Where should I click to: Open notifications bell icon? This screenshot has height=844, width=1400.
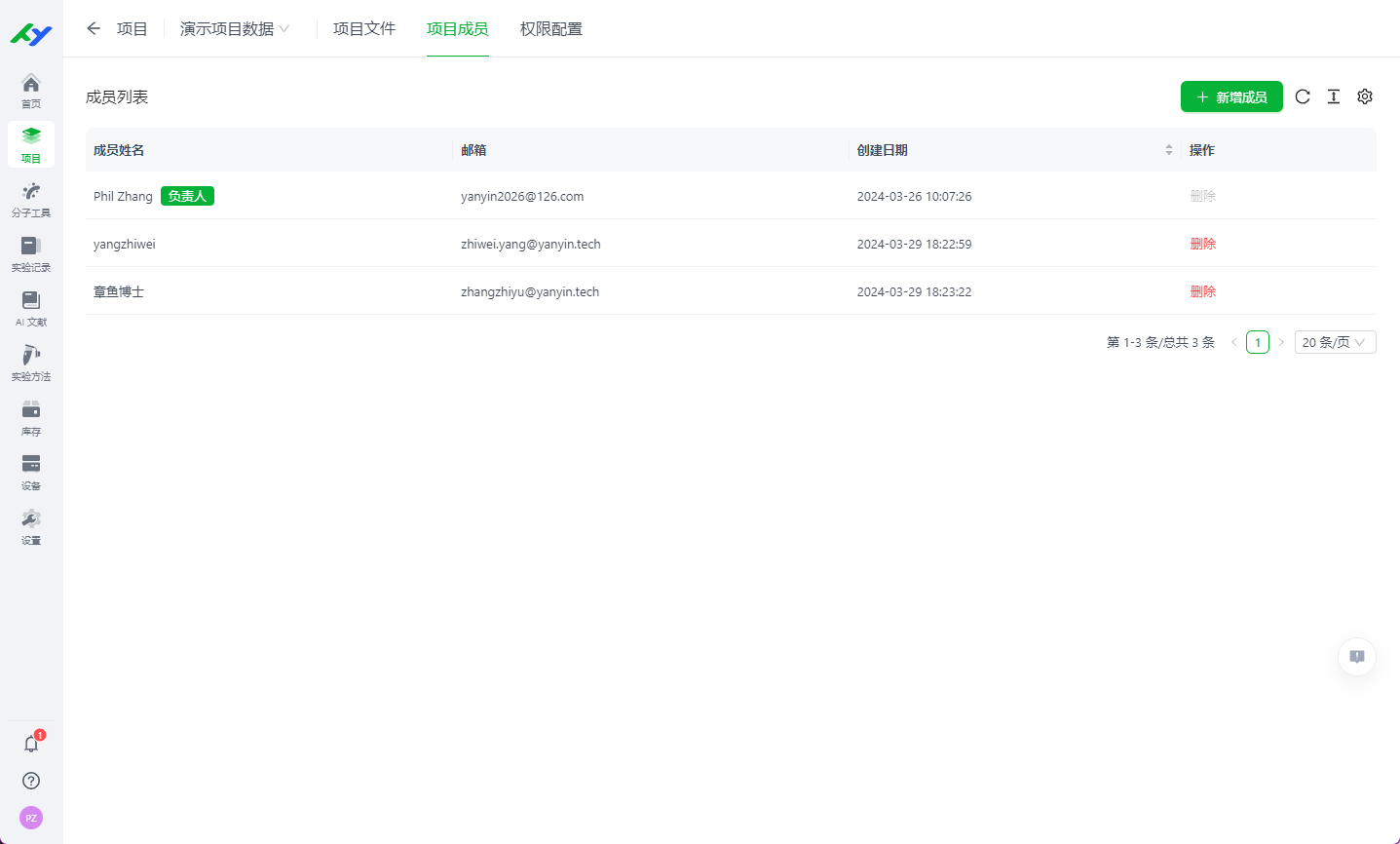pyautogui.click(x=31, y=744)
